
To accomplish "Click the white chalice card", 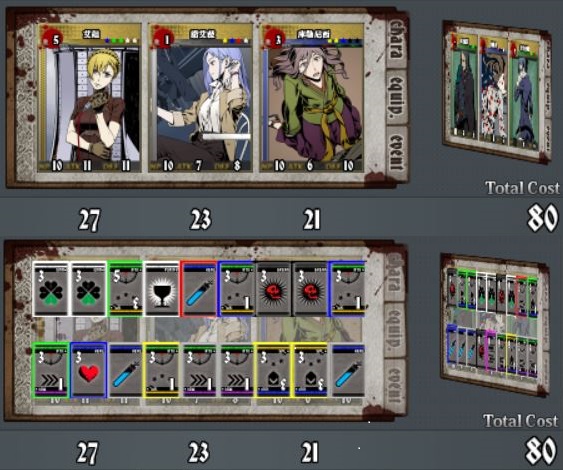I will (x=162, y=289).
